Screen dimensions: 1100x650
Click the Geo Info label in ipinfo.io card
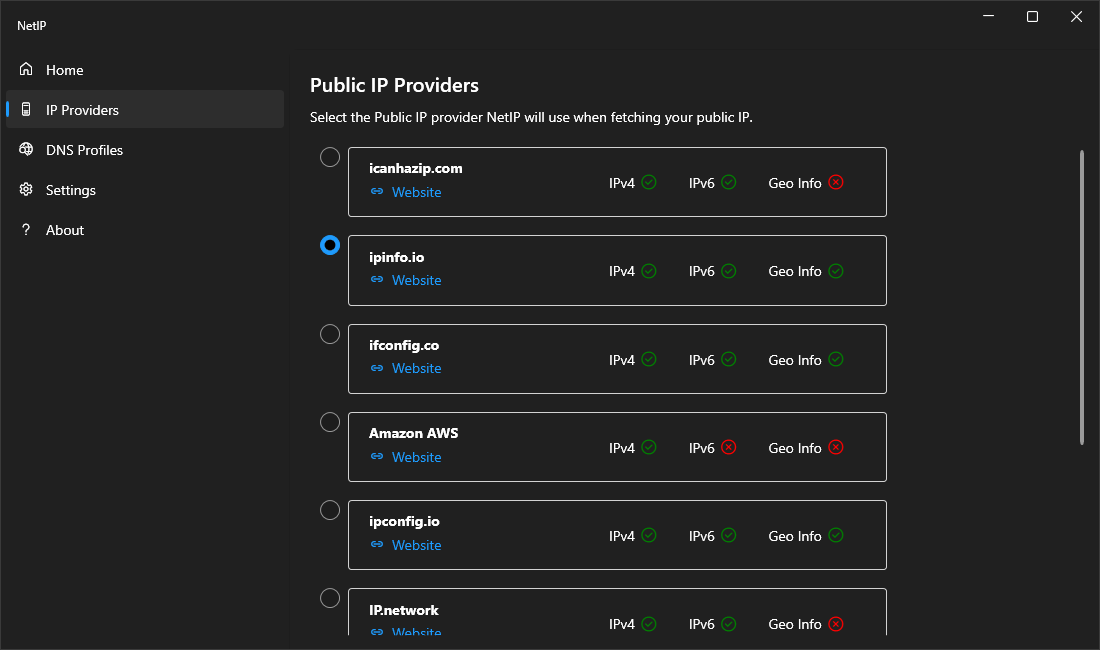pos(795,271)
